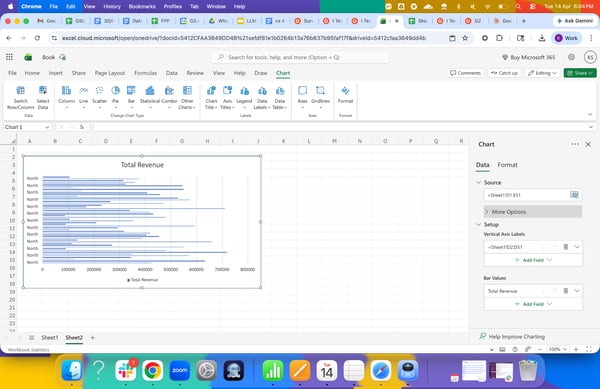Open the Review ribbon tab
This screenshot has height=389, width=600.
195,73
